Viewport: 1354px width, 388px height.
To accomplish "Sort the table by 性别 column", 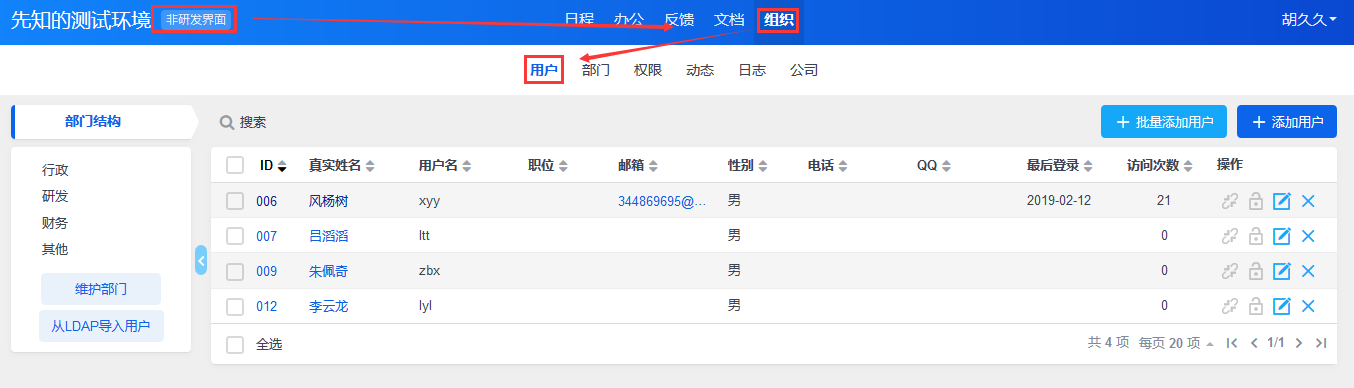I will coord(748,165).
